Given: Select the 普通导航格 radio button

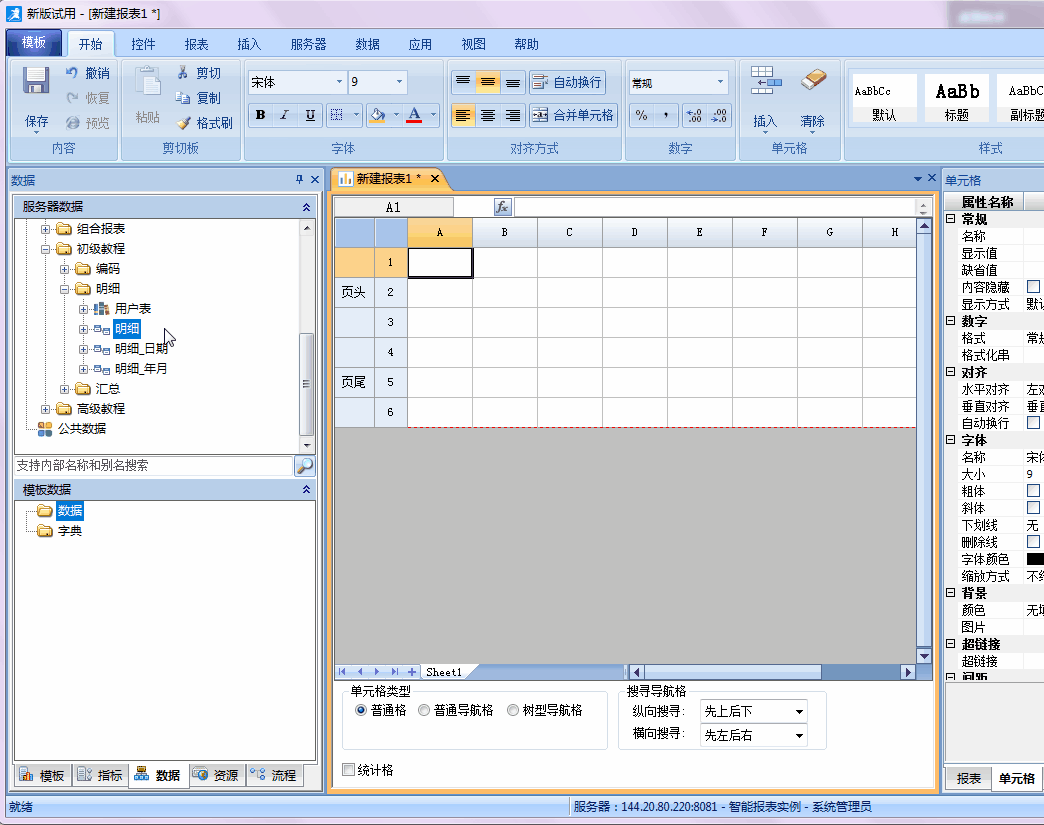Looking at the screenshot, I should pyautogui.click(x=425, y=711).
